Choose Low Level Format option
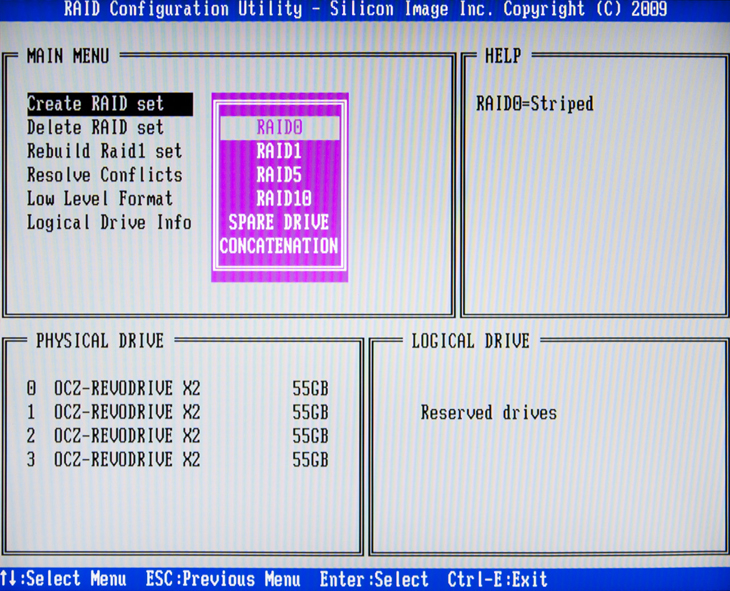Image resolution: width=730 pixels, height=591 pixels. pos(99,199)
